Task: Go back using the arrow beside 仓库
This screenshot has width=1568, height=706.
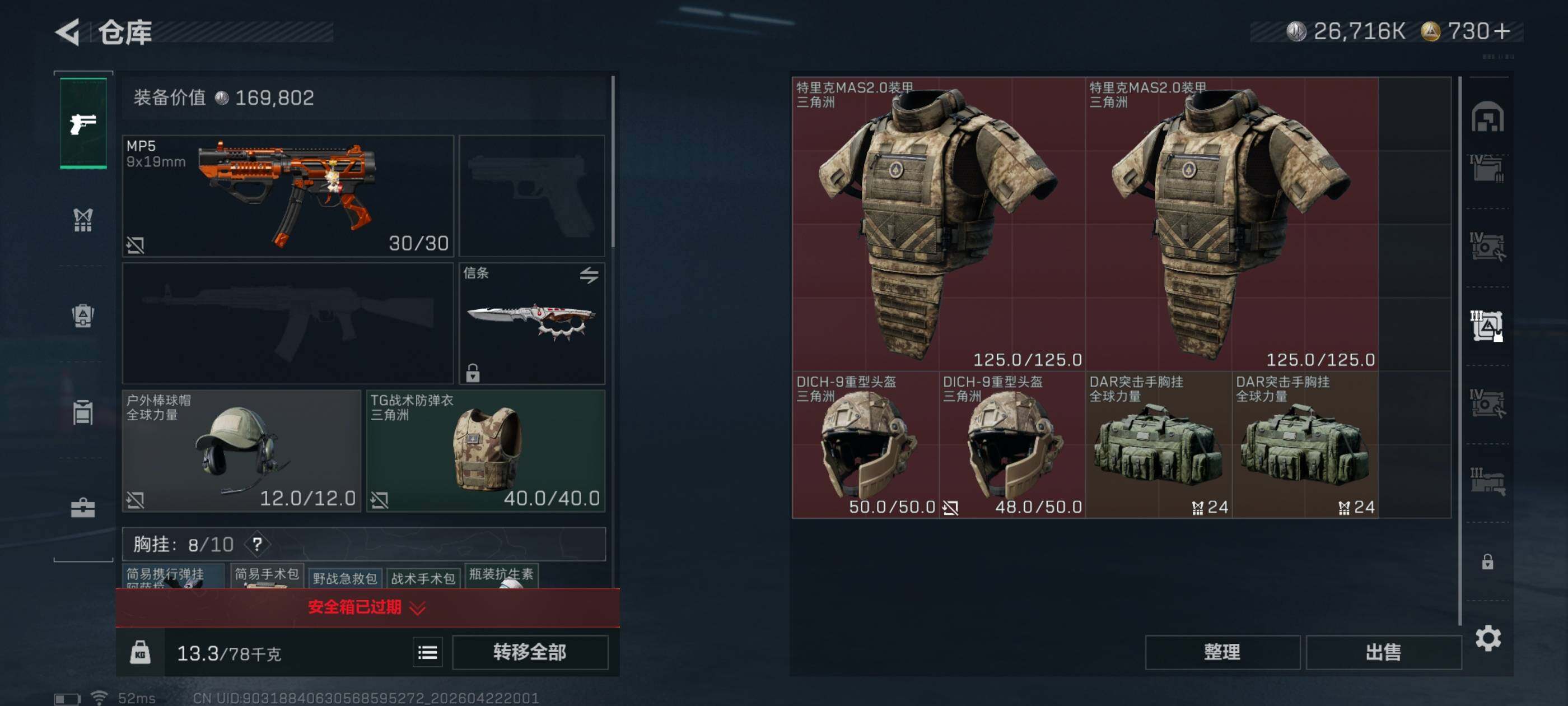Action: click(68, 32)
